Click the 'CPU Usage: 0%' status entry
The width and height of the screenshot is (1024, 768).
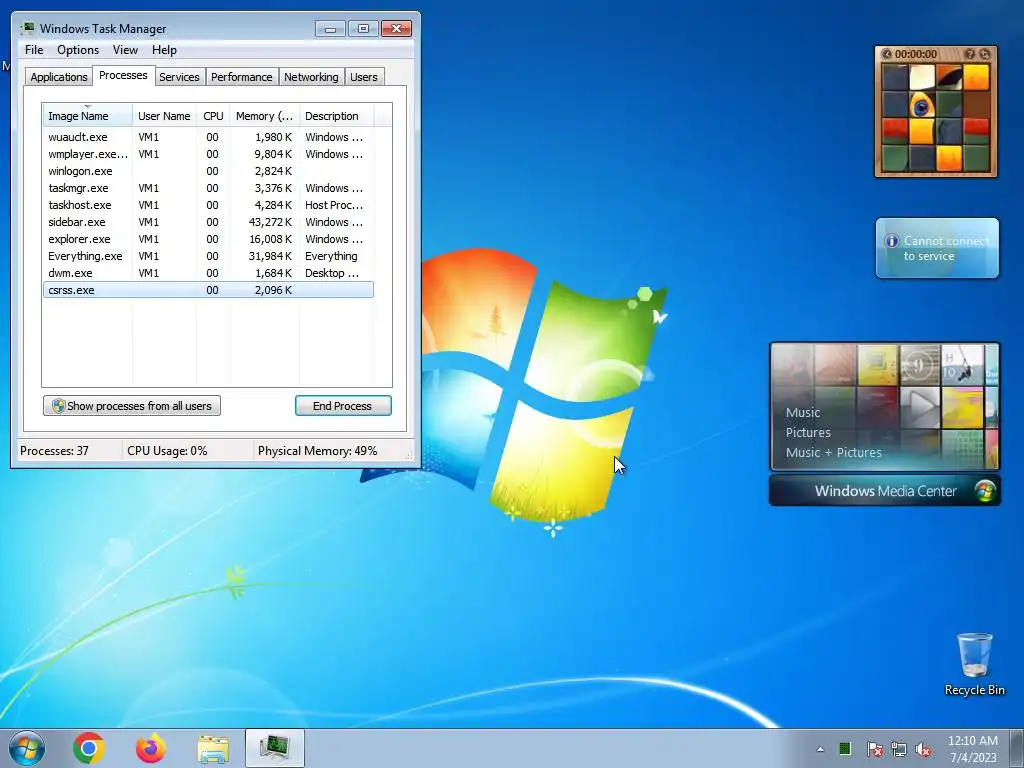[x=167, y=451]
